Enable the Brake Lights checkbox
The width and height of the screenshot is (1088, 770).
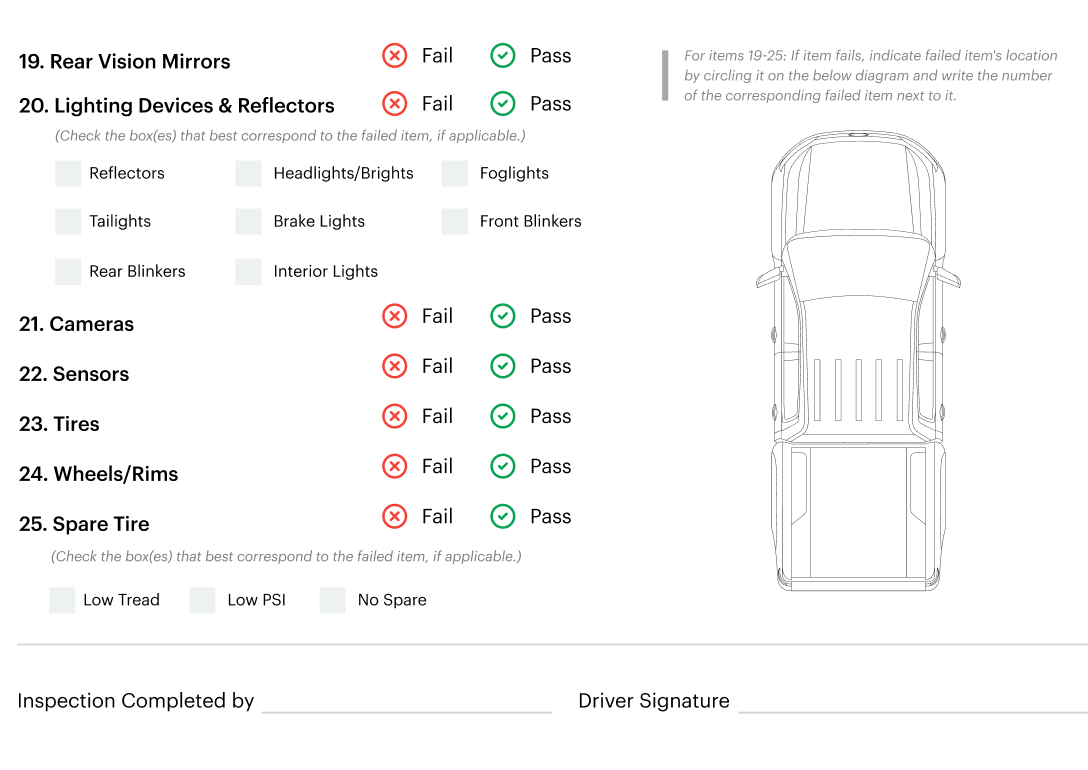[248, 222]
